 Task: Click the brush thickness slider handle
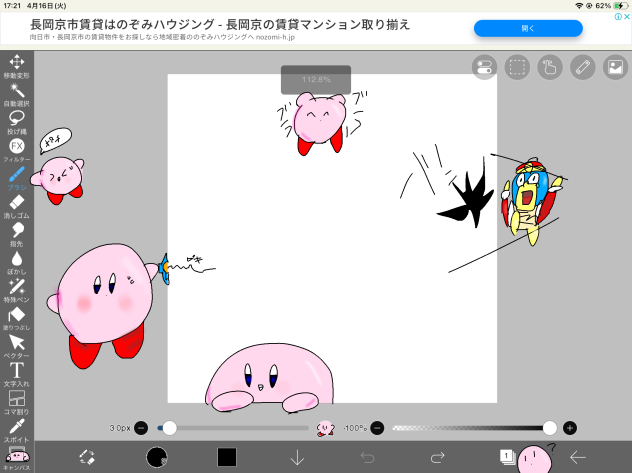click(170, 428)
